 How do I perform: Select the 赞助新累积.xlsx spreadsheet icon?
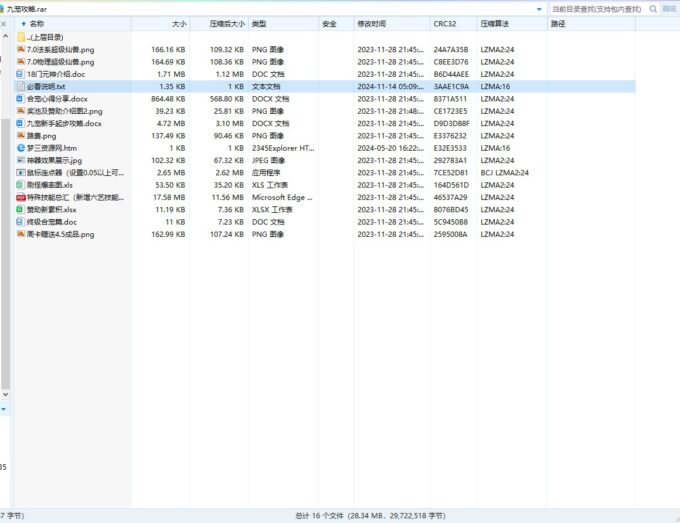[x=20, y=210]
